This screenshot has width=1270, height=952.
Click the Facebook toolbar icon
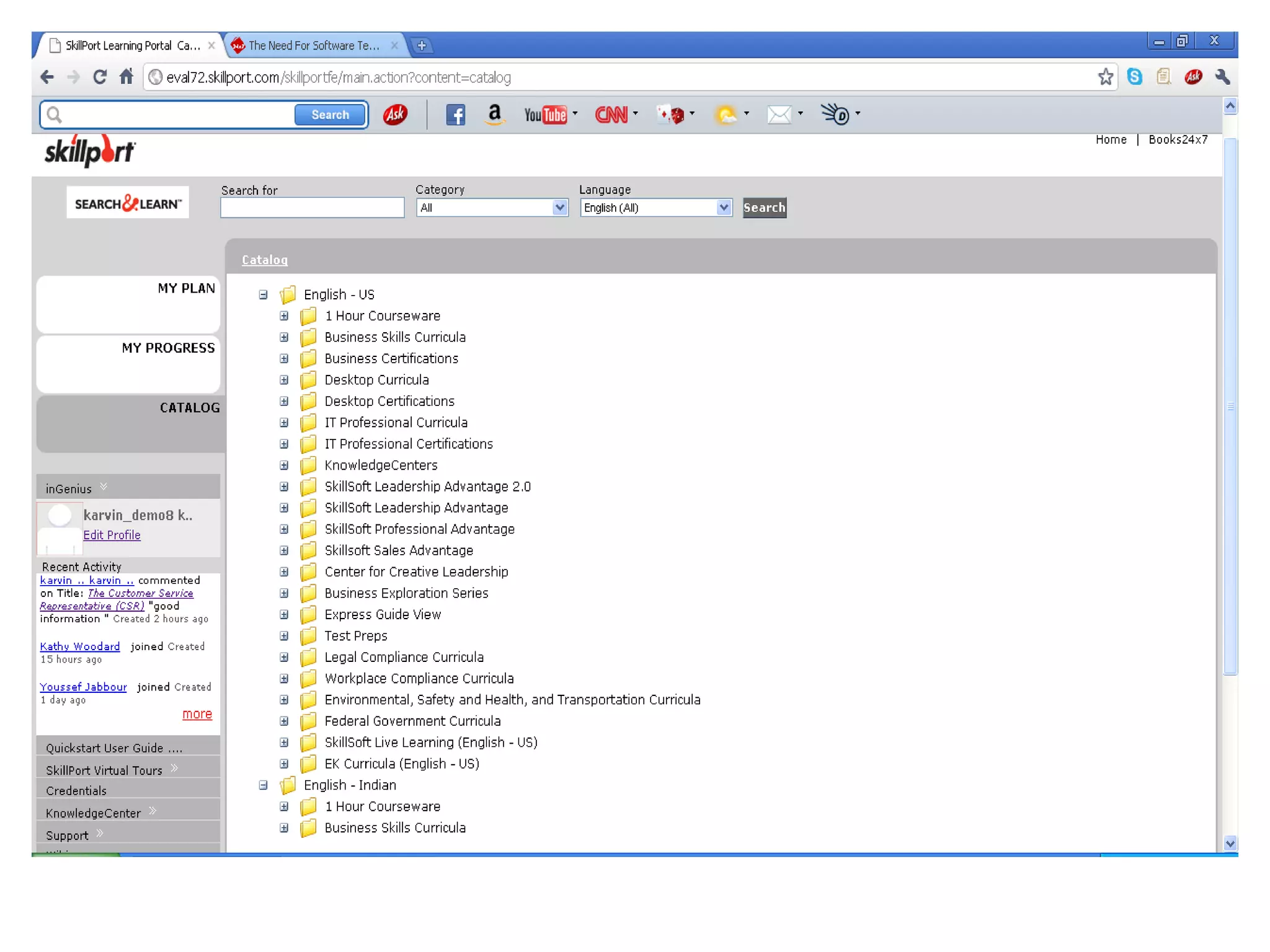(x=455, y=115)
